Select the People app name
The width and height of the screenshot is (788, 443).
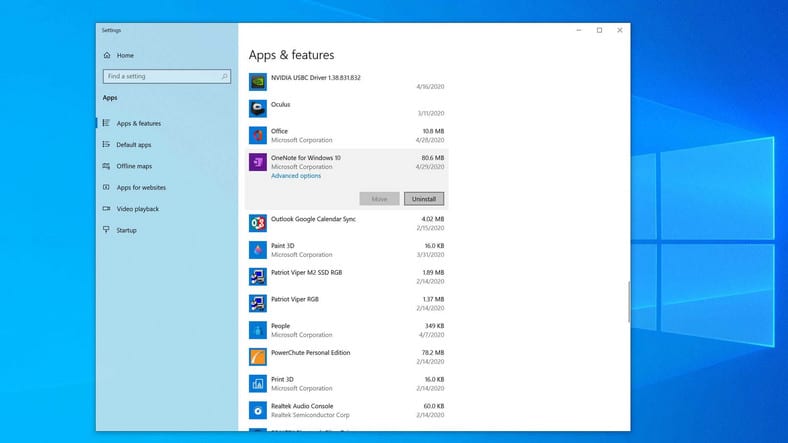click(x=280, y=326)
